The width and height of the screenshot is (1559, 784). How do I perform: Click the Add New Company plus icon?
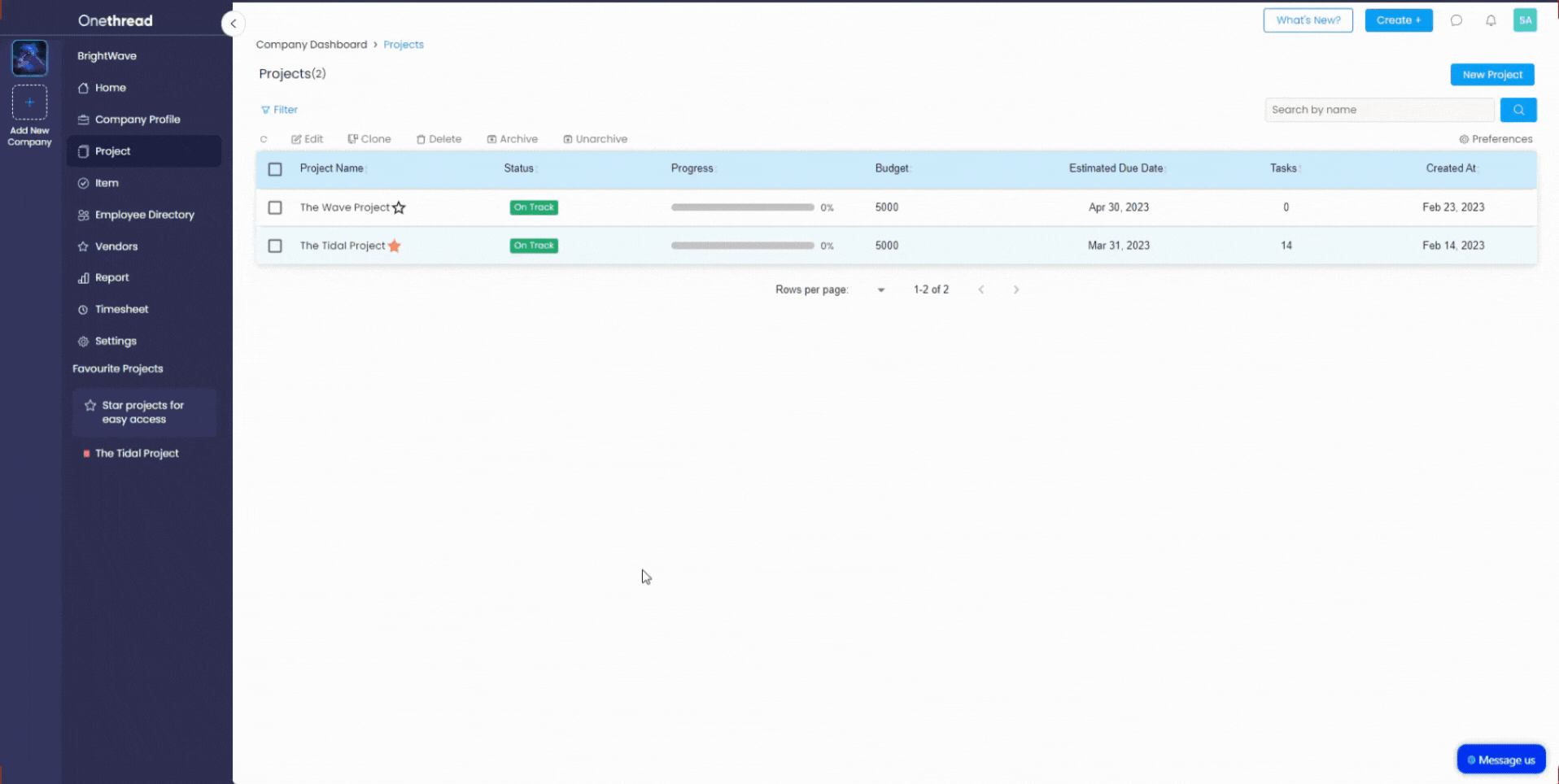(x=29, y=102)
